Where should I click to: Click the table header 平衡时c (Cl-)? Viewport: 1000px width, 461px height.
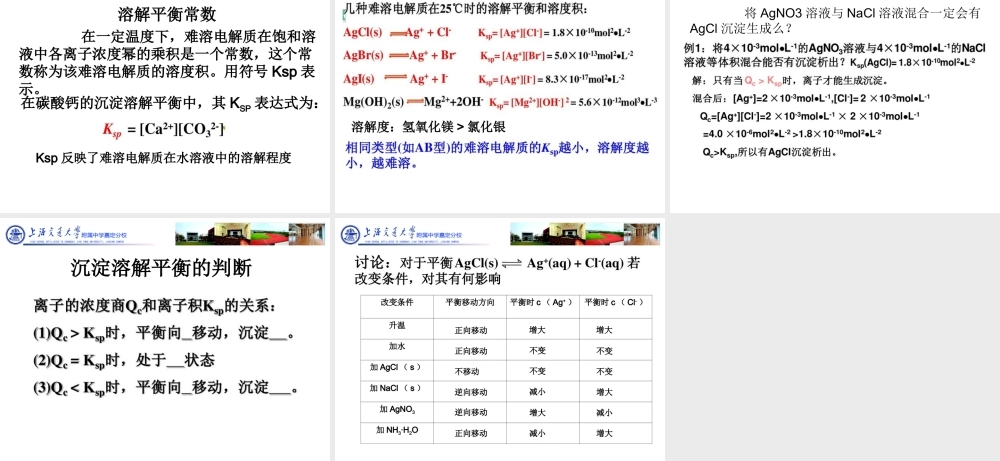(615, 302)
